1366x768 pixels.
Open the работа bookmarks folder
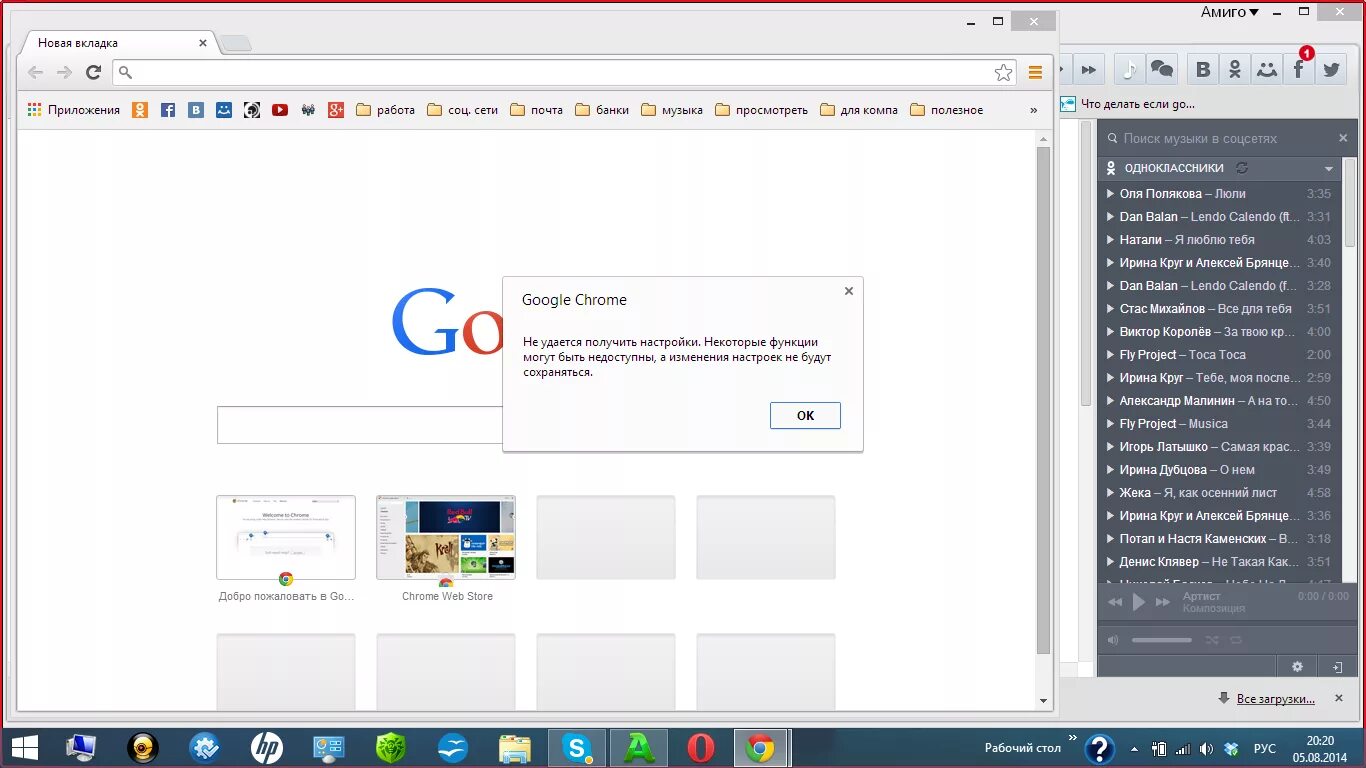[x=385, y=110]
